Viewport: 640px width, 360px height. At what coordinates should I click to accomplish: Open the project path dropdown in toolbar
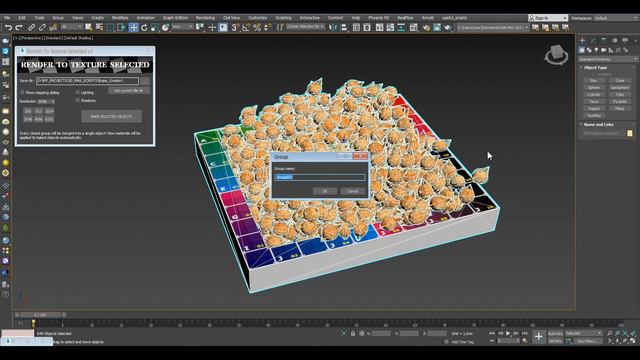[x=493, y=27]
